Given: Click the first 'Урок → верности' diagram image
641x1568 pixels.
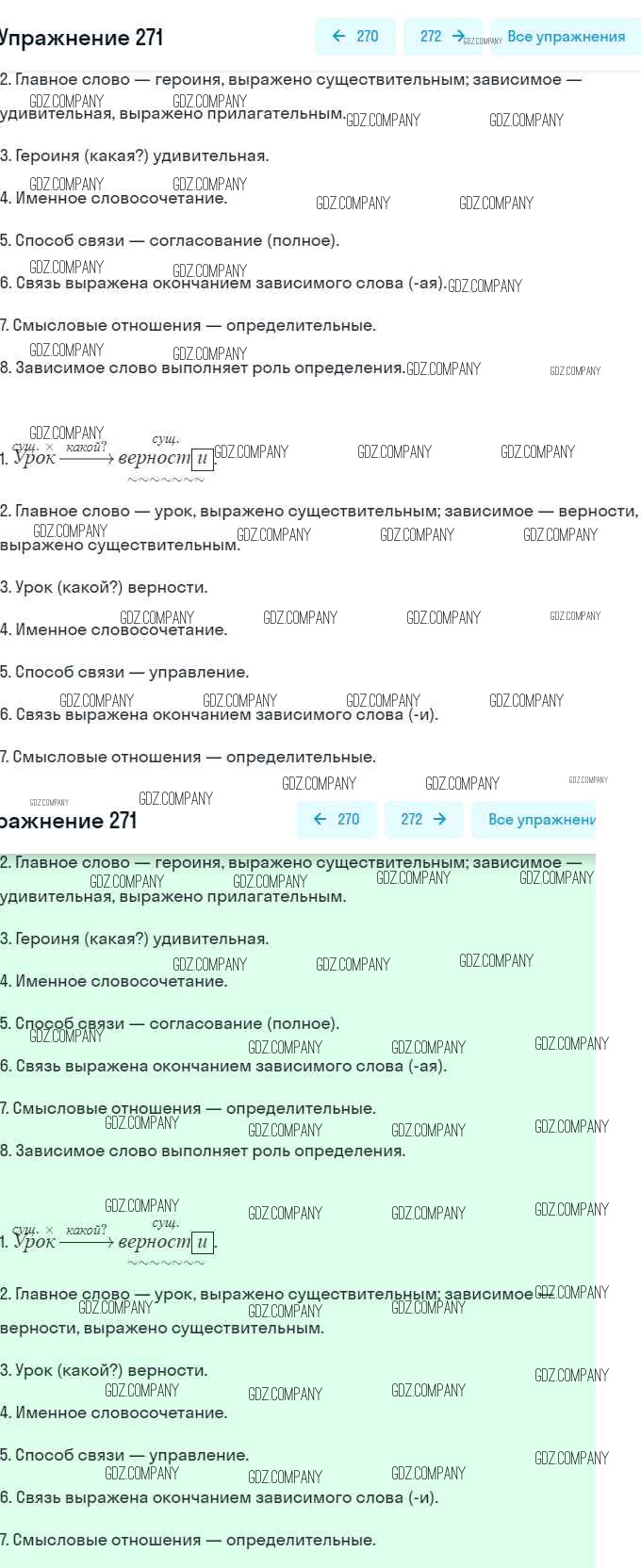Looking at the screenshot, I should [x=113, y=459].
